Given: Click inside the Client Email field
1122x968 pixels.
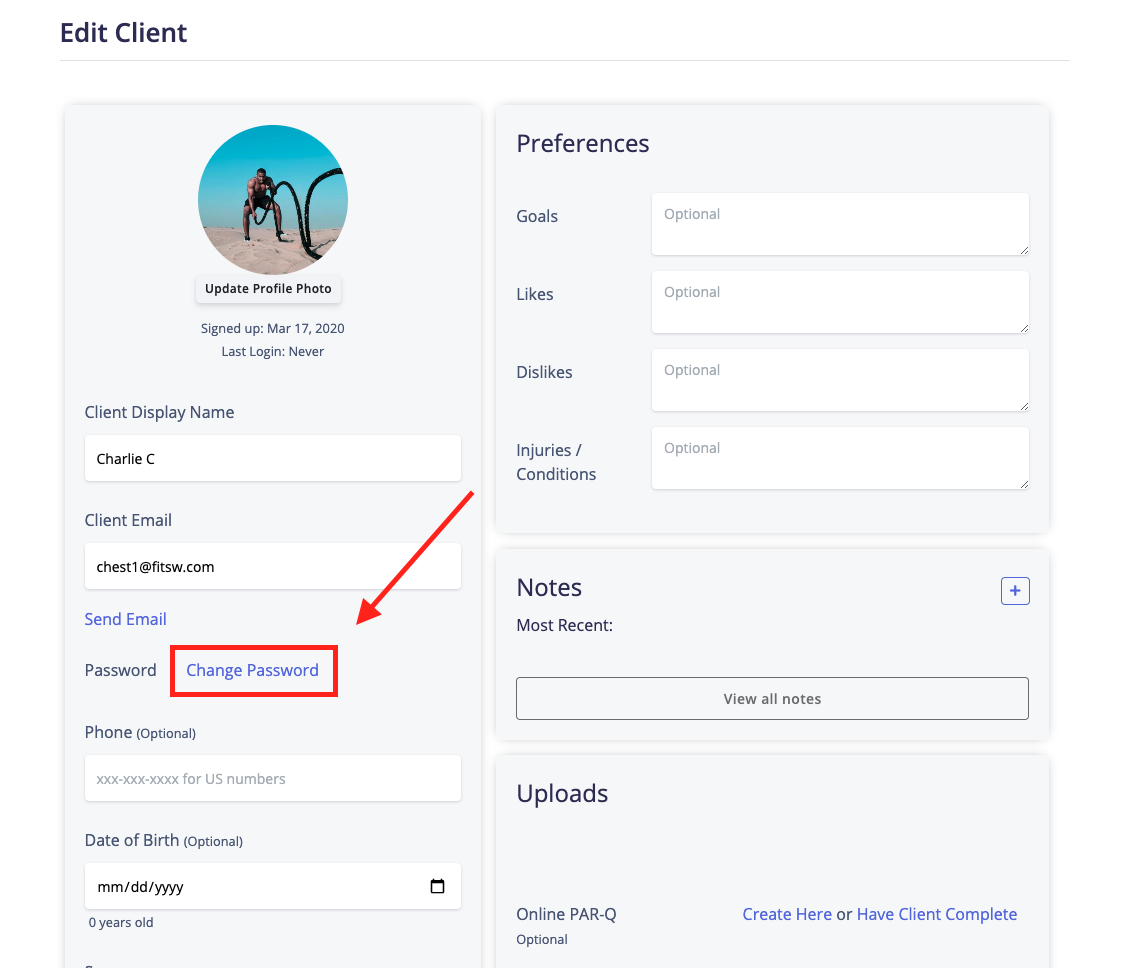Looking at the screenshot, I should (272, 566).
